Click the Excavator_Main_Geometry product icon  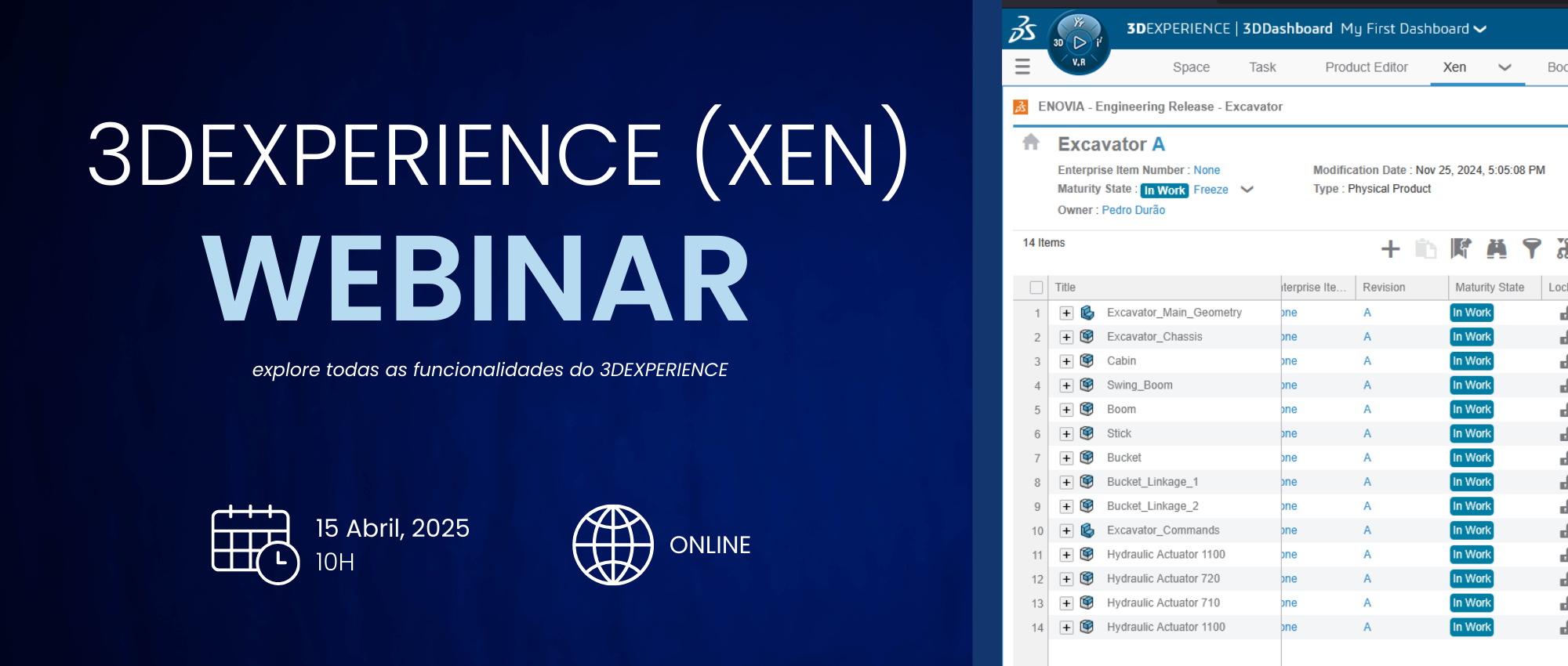pyautogui.click(x=1087, y=313)
